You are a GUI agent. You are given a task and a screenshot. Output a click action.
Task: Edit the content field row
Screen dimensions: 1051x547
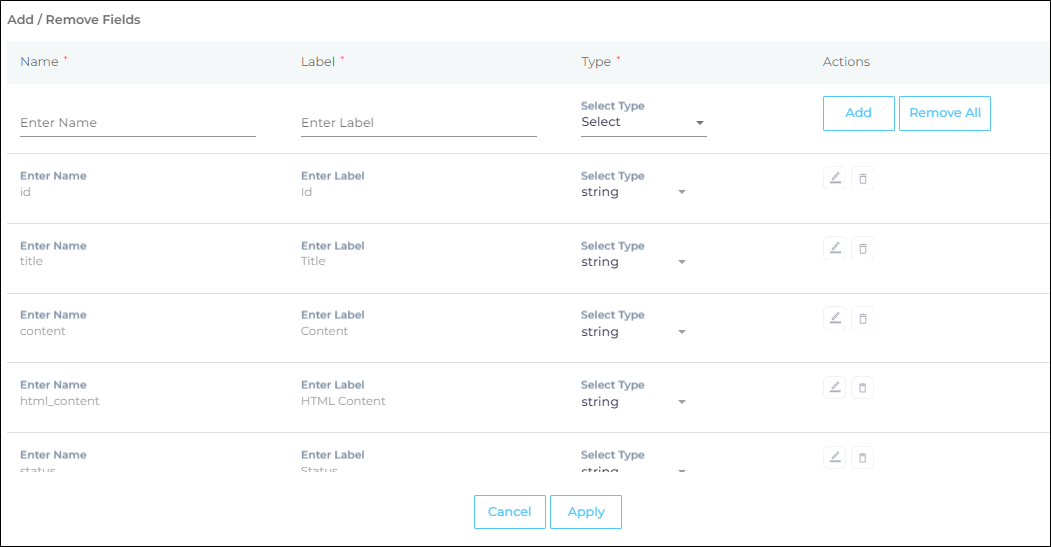coord(834,318)
